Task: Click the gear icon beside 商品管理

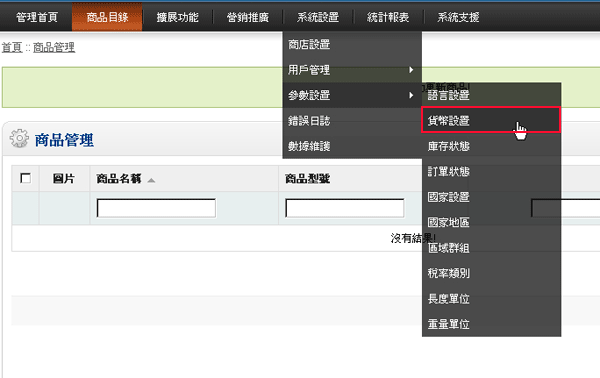Action: pyautogui.click(x=19, y=138)
